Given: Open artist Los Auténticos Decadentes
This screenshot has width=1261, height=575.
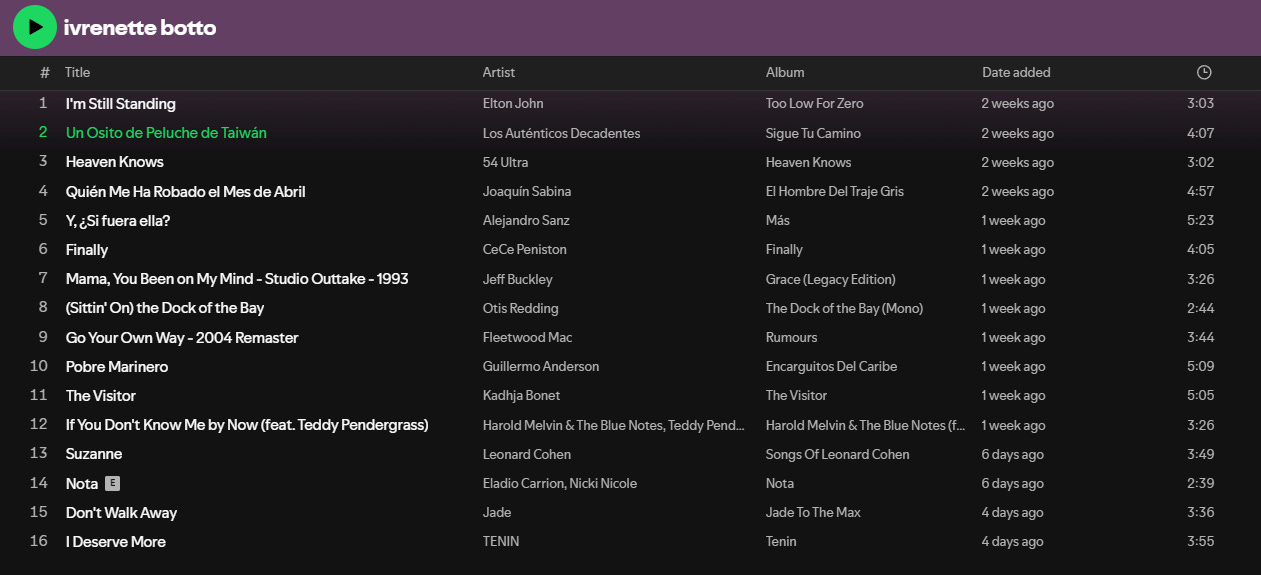Looking at the screenshot, I should [x=561, y=133].
